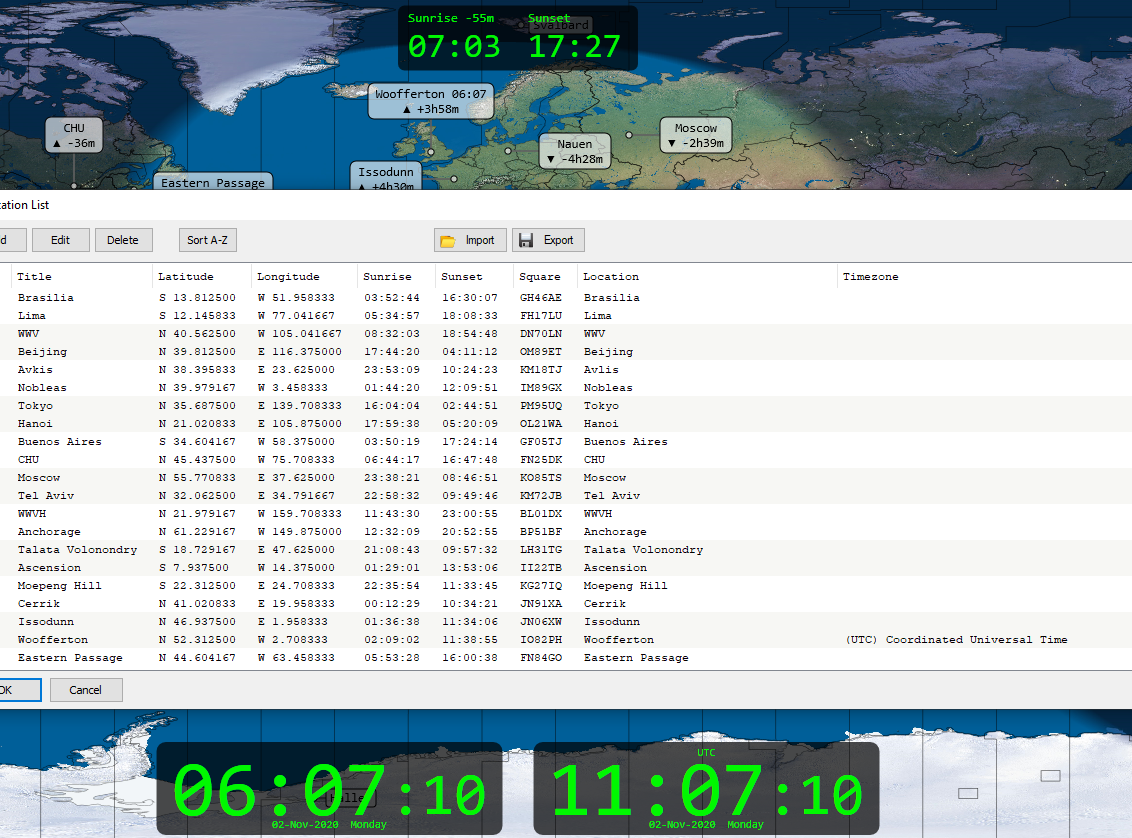
Task: Click the Import folder icon
Action: 448,241
